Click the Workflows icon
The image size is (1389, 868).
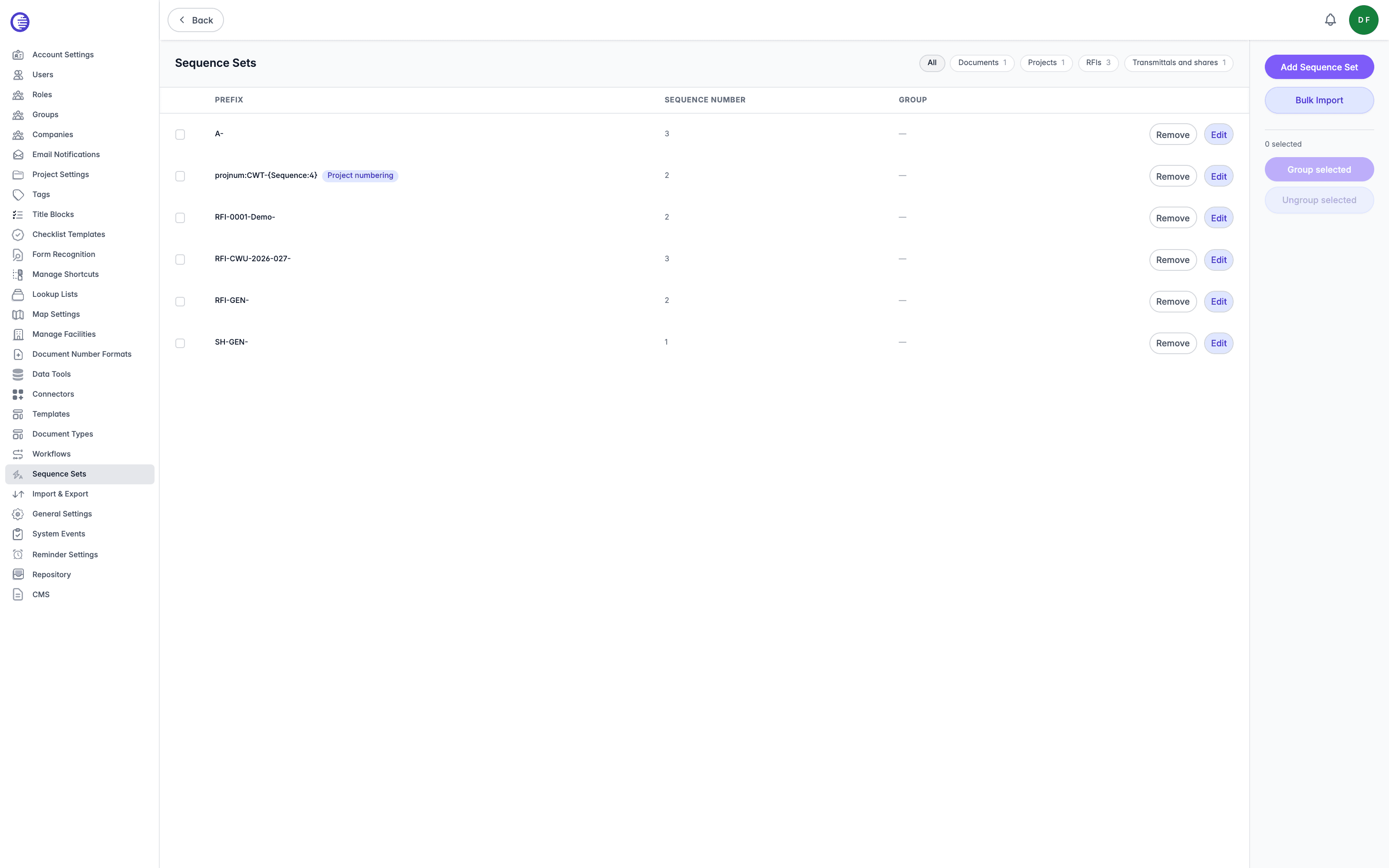pos(18,454)
